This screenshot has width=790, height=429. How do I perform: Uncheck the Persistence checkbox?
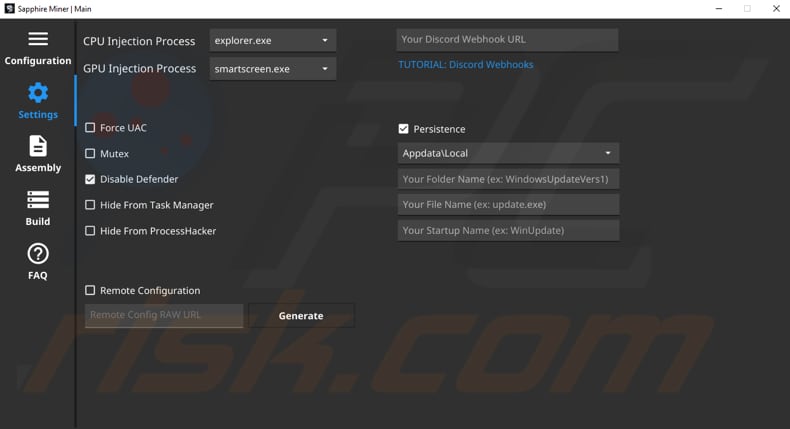[403, 129]
